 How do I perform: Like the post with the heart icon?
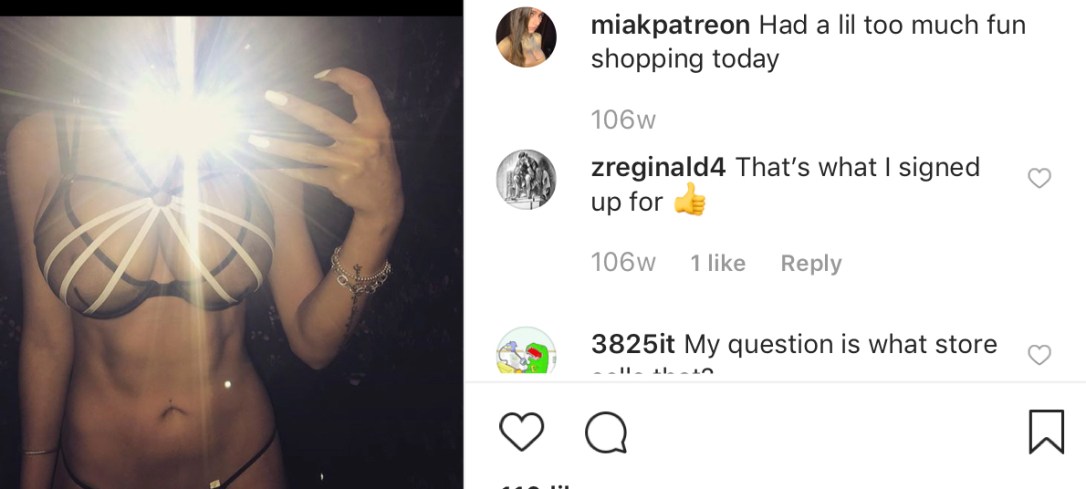point(521,432)
